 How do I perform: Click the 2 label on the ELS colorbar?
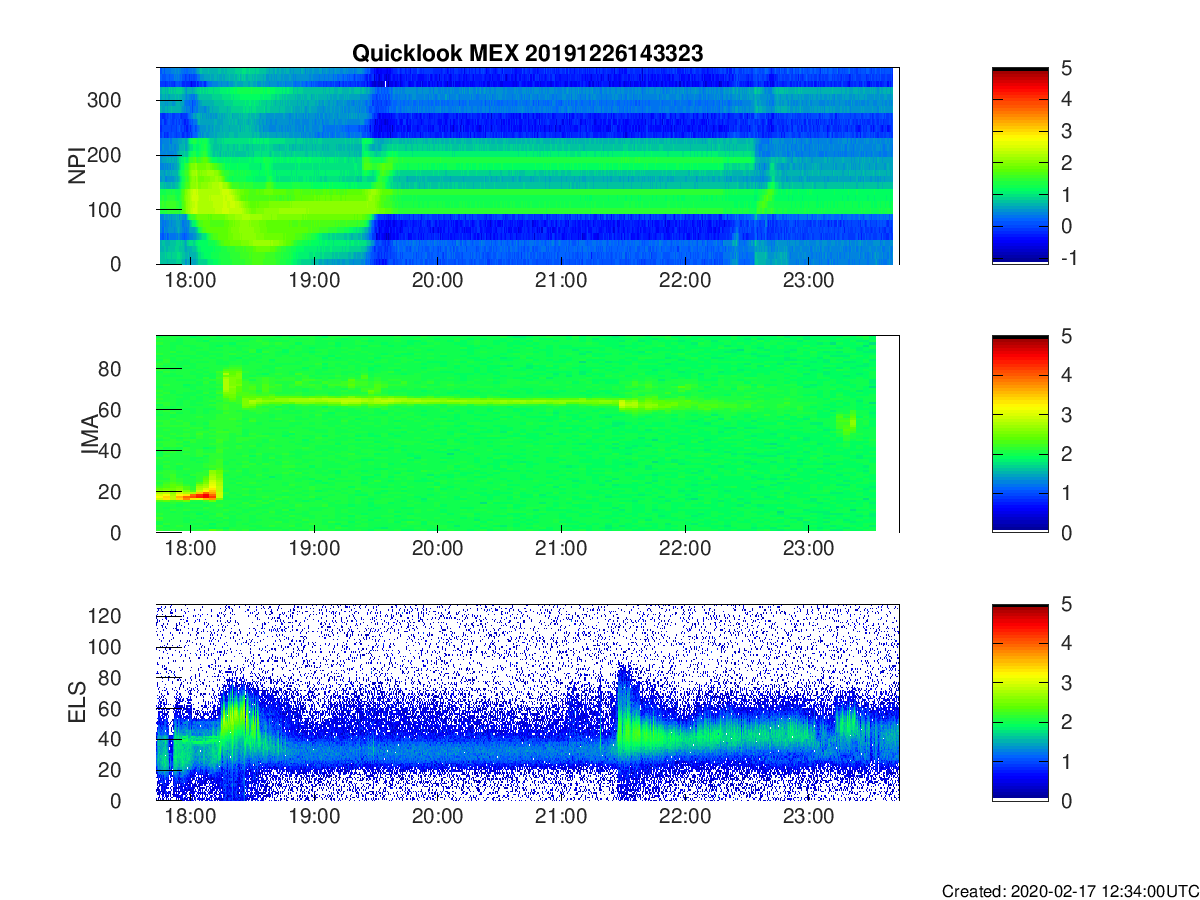coord(1065,722)
